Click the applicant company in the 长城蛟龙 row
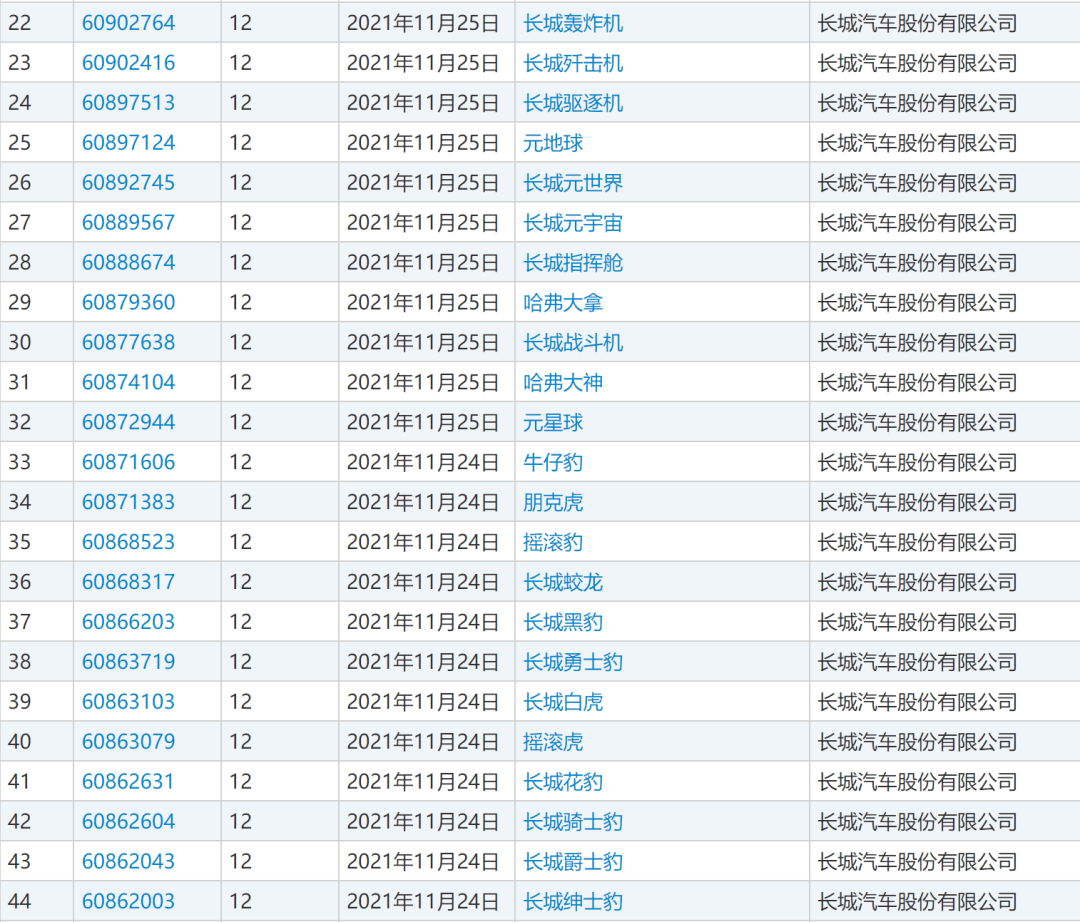Image resolution: width=1080 pixels, height=922 pixels. [x=917, y=582]
